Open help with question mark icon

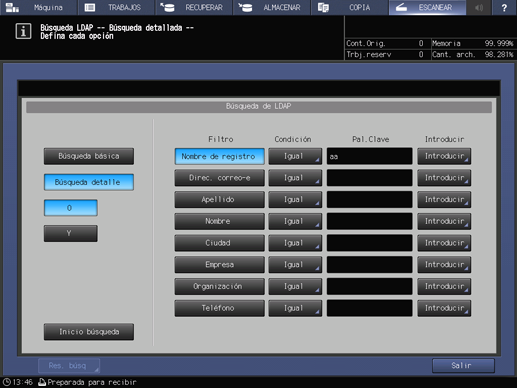504,7
